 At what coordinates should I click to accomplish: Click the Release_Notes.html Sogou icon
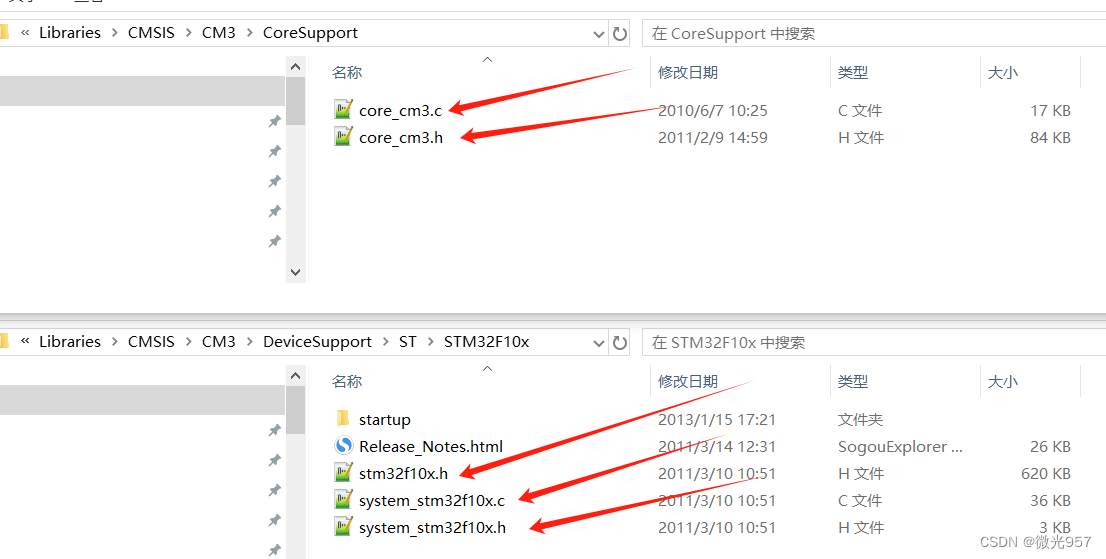pos(343,446)
